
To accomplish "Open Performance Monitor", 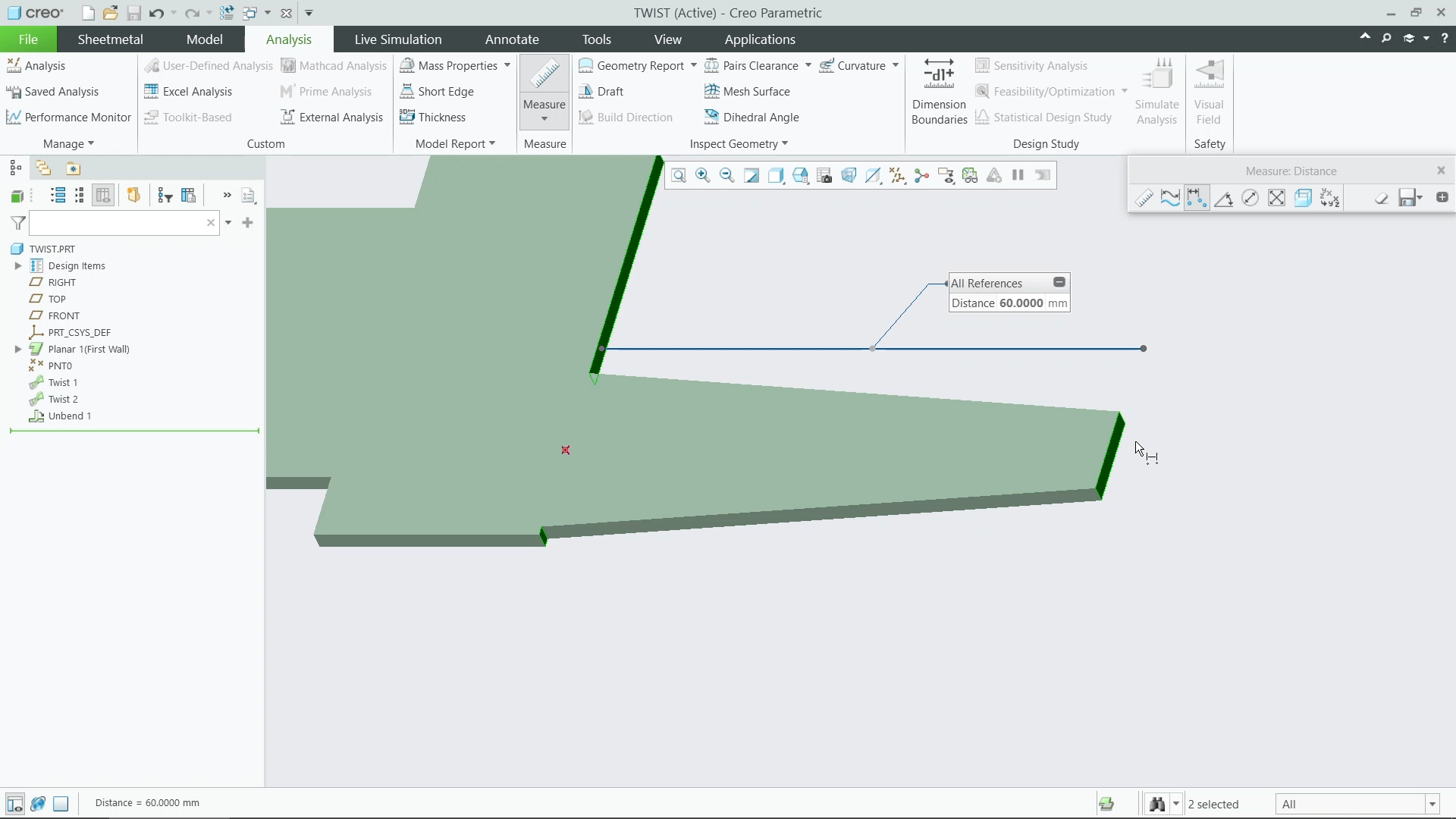I will point(68,118).
